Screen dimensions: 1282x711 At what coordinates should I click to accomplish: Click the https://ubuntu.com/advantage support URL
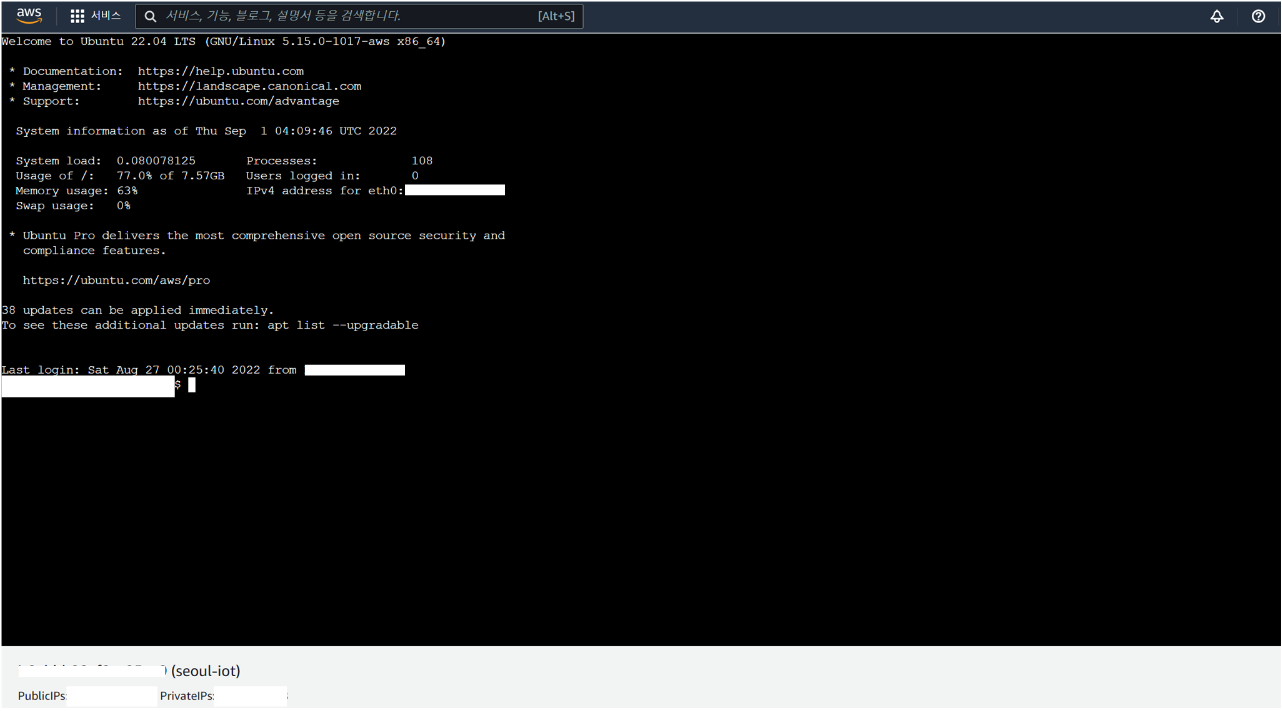pyautogui.click(x=239, y=101)
